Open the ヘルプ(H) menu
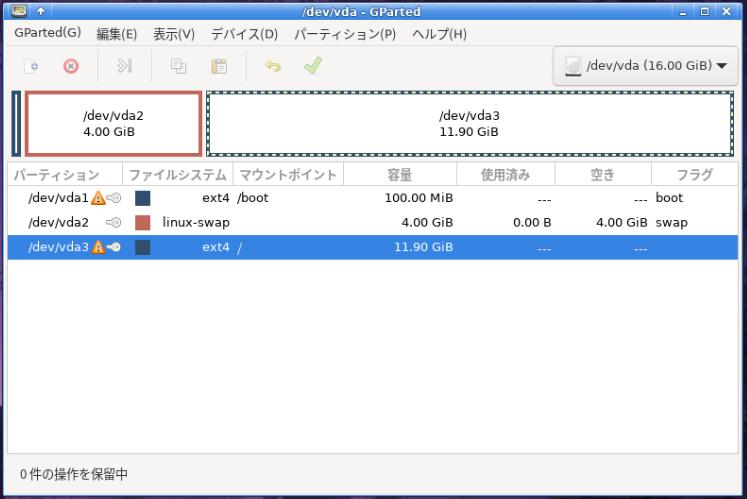The image size is (747, 499). (439, 34)
